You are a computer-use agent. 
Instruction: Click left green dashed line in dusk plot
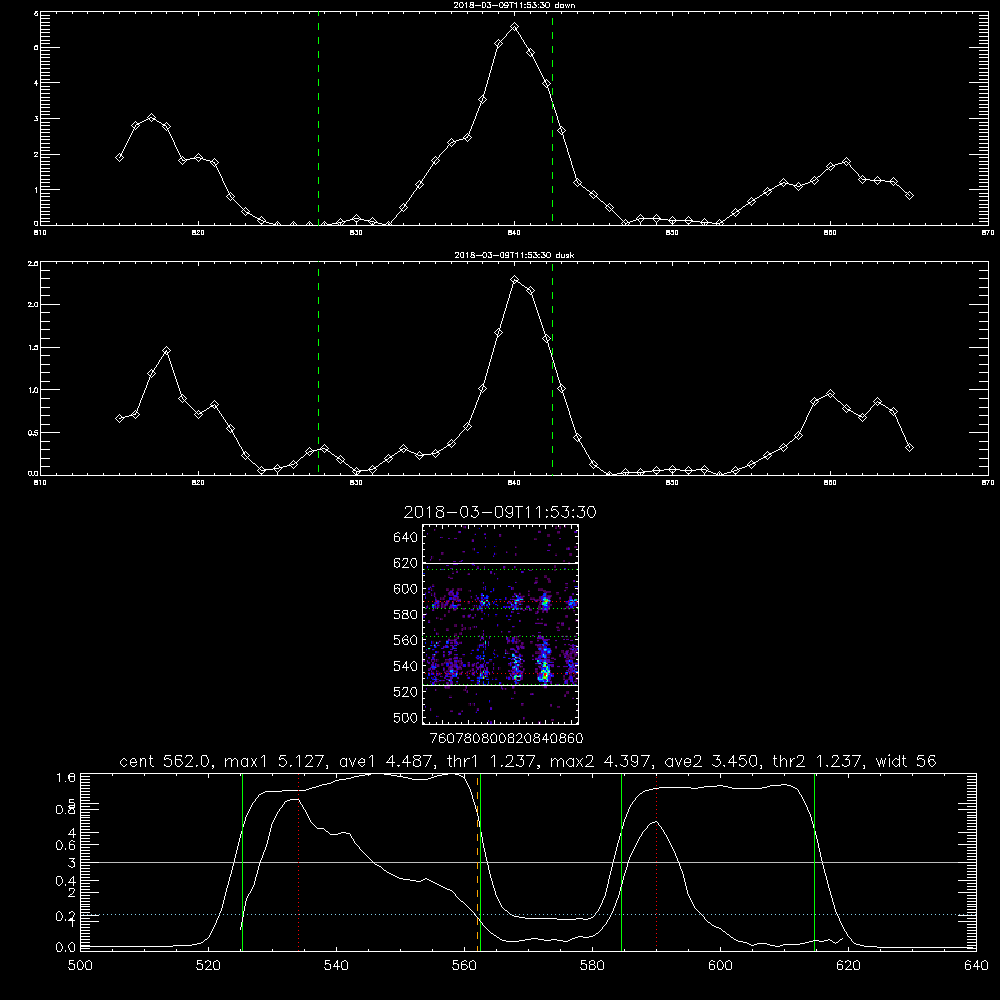[x=318, y=369]
